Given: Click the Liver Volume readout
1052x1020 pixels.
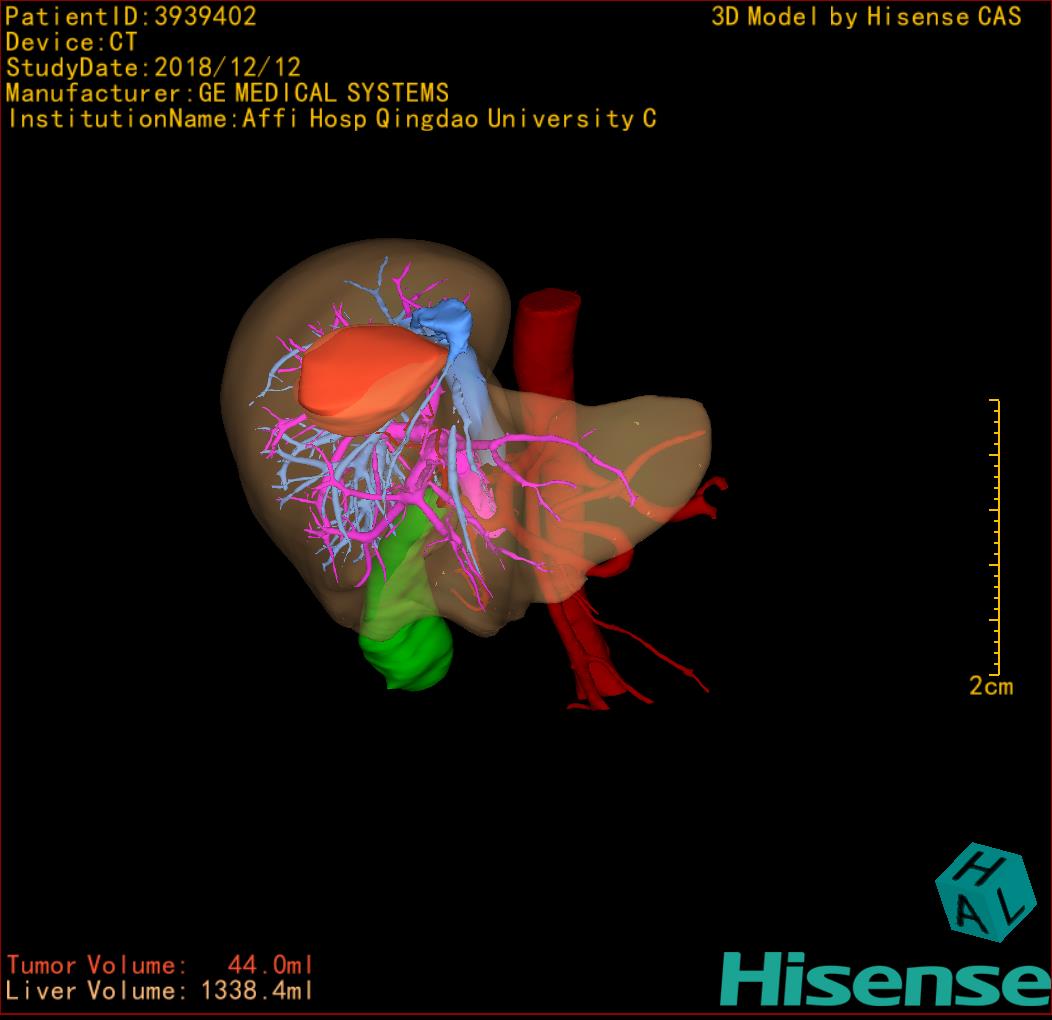Looking at the screenshot, I should click(160, 991).
